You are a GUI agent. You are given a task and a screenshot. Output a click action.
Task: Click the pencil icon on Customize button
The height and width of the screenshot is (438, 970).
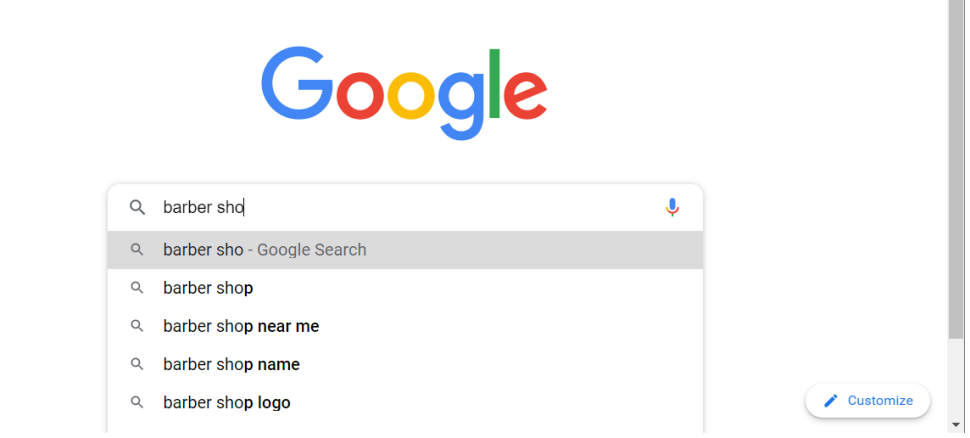pyautogui.click(x=831, y=401)
